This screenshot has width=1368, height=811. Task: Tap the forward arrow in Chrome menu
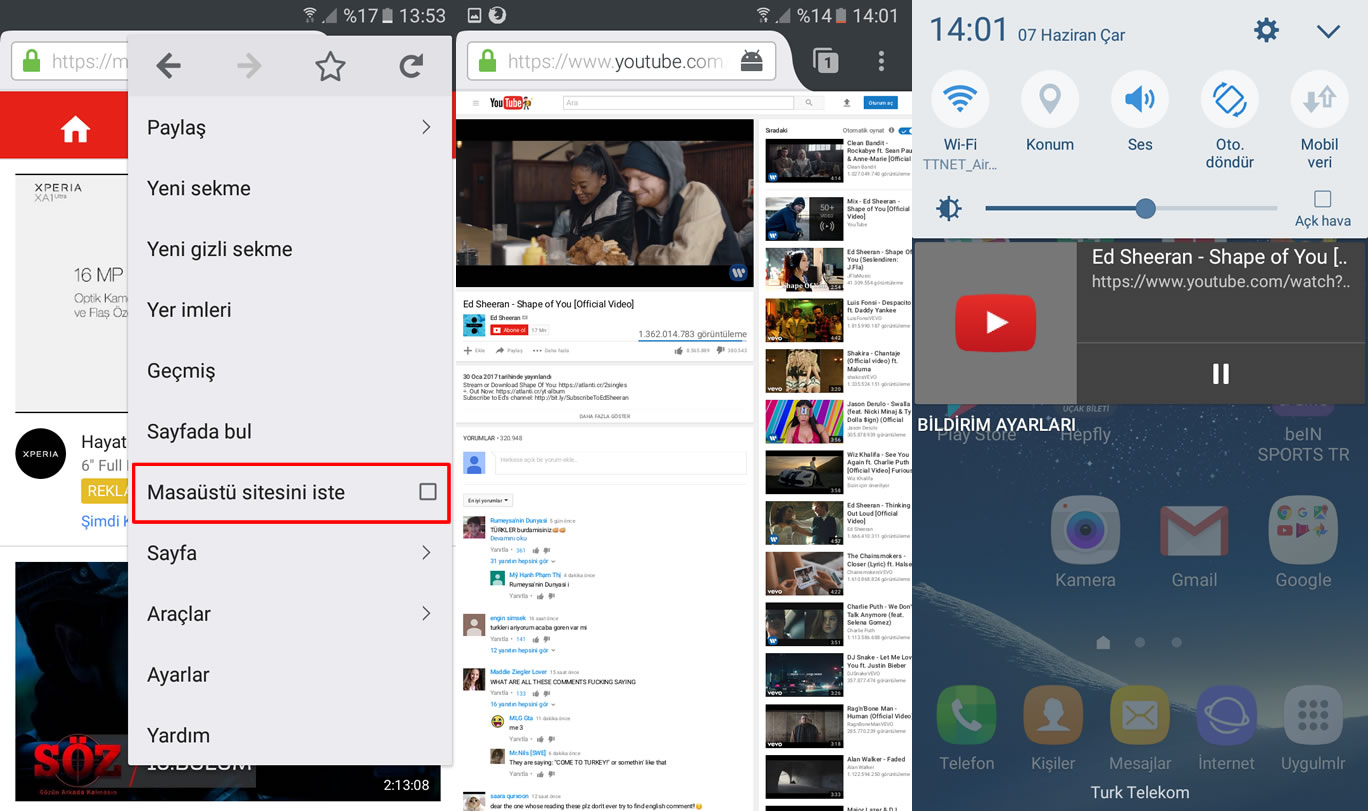point(249,66)
